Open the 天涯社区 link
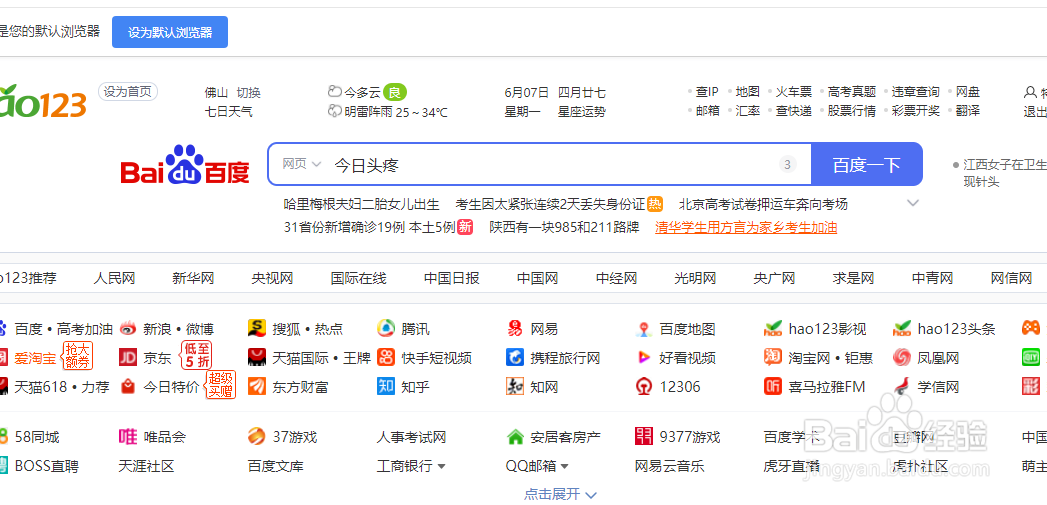The height and width of the screenshot is (505, 1047). [146, 466]
